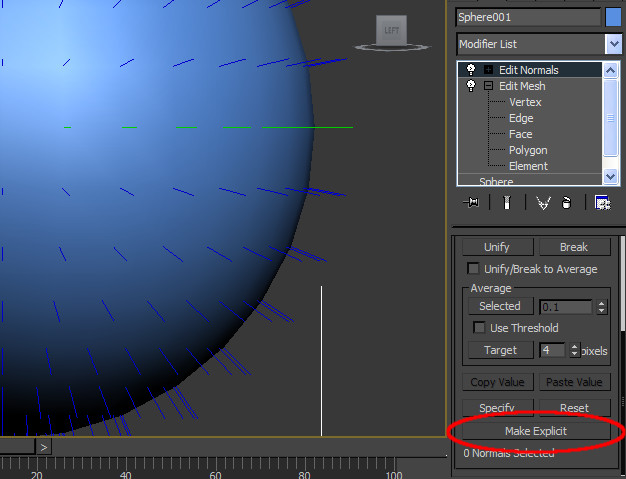Click the Selected threshold value field
This screenshot has height=479, width=626.
click(565, 307)
